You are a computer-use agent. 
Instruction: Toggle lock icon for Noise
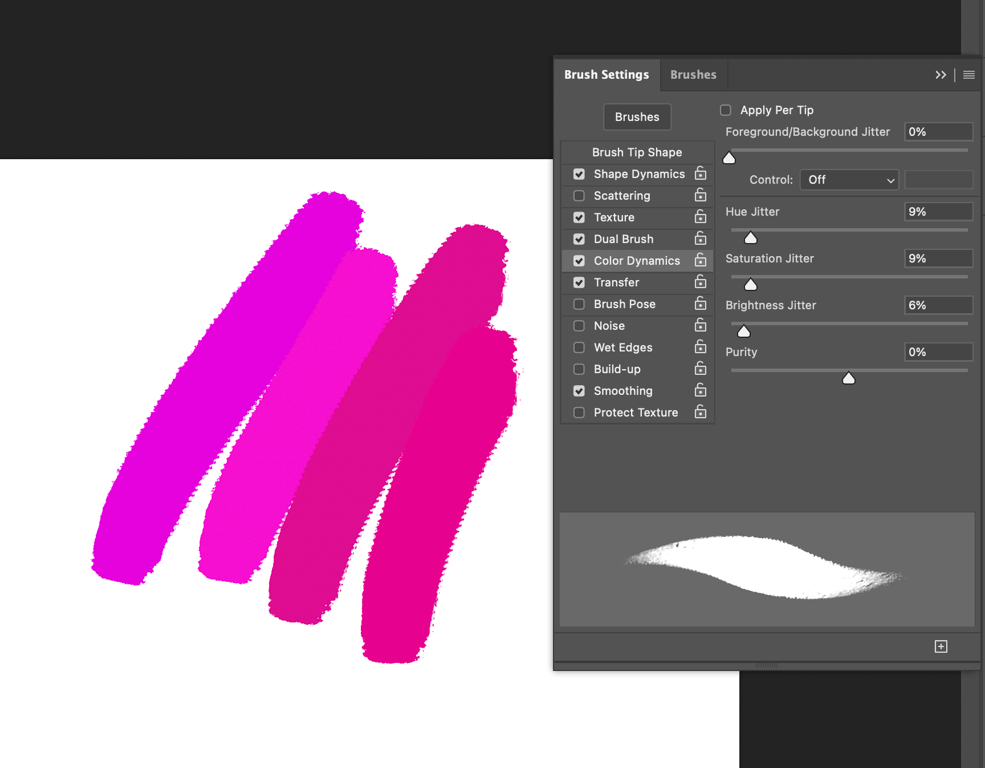click(x=700, y=325)
